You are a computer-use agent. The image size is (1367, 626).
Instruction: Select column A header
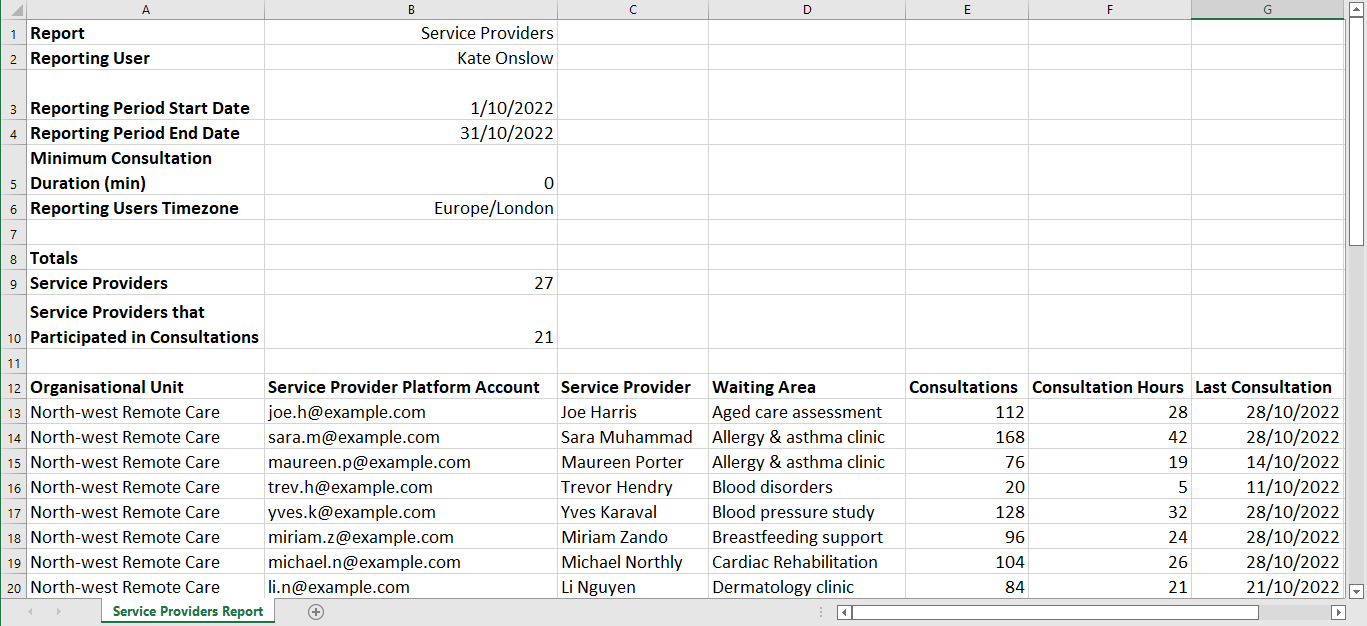145,9
